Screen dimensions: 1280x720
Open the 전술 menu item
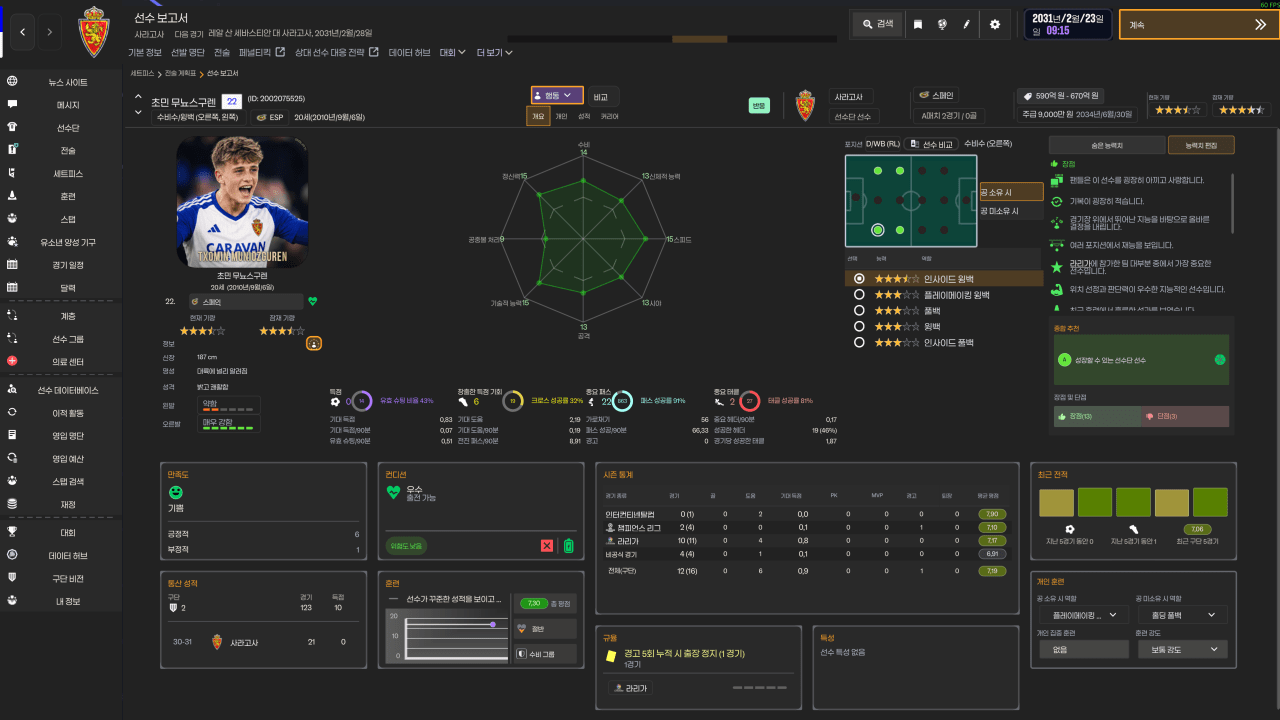point(221,52)
